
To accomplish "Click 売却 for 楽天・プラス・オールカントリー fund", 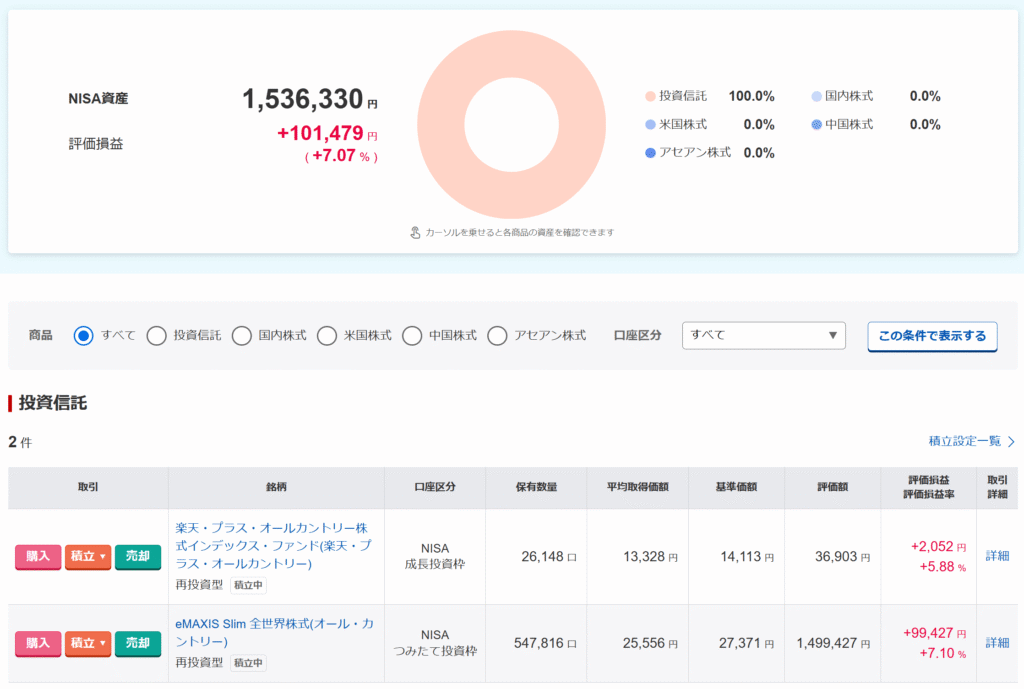I will coord(138,557).
